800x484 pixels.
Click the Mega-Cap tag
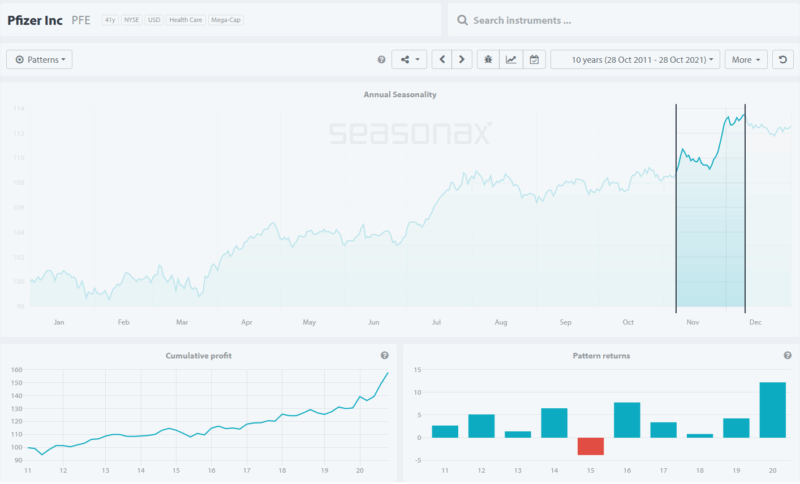point(226,20)
